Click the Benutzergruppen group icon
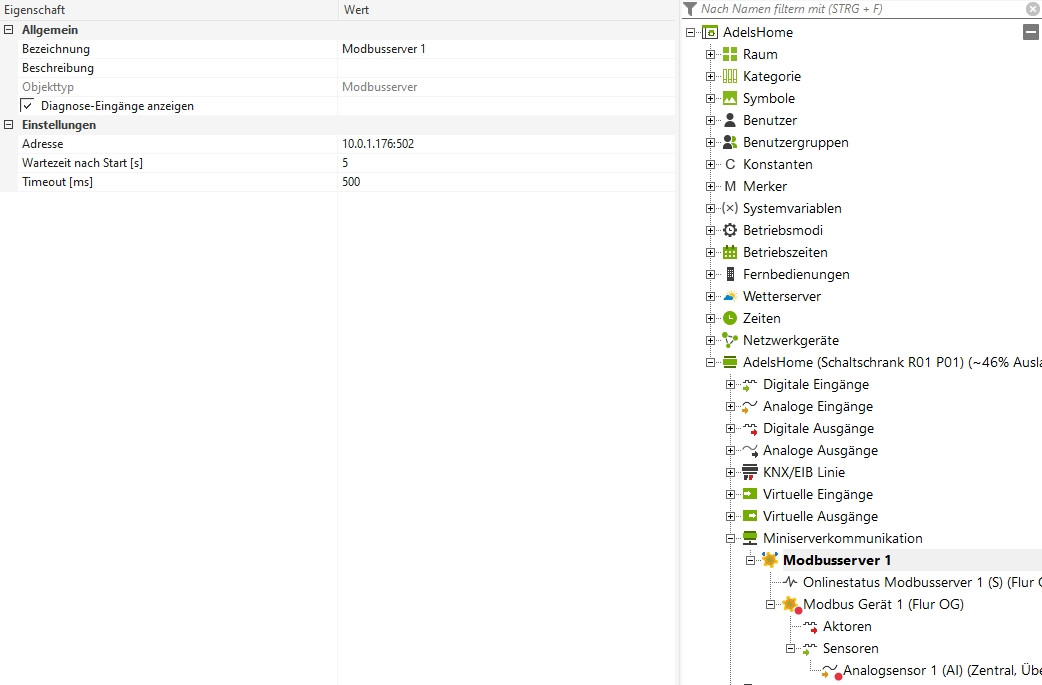 730,142
